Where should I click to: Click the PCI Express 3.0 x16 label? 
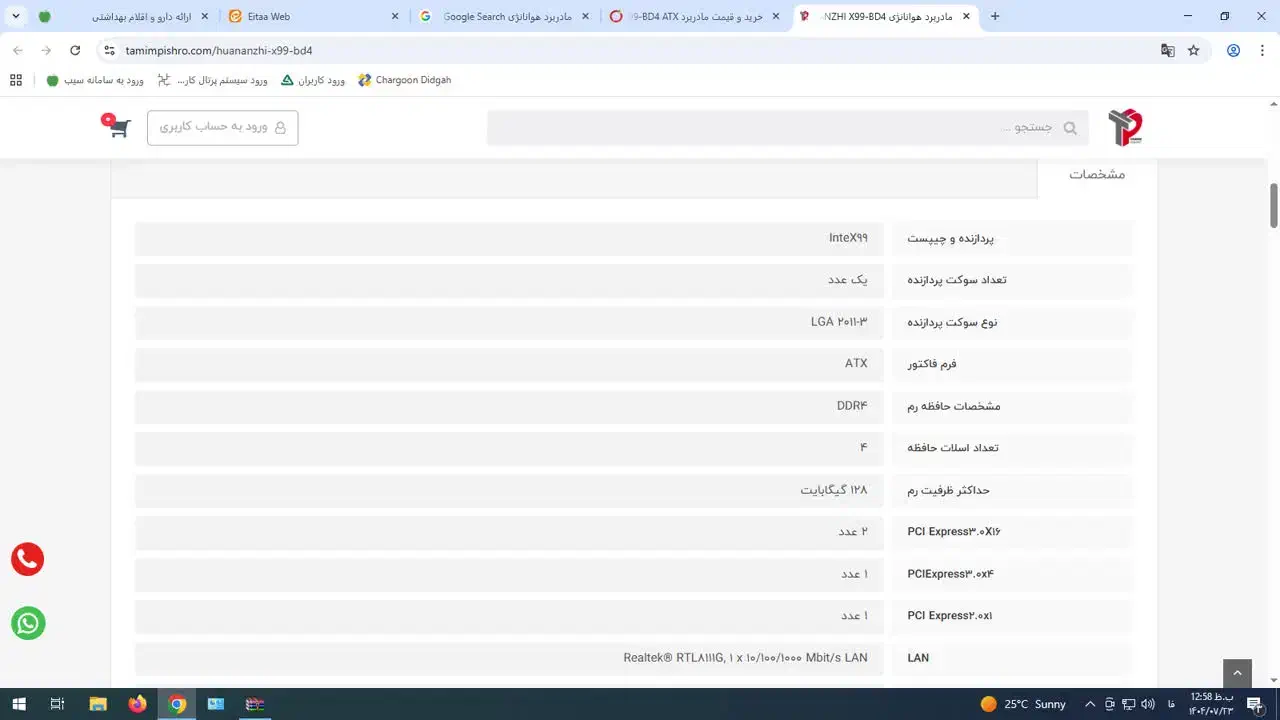pyautogui.click(x=954, y=532)
